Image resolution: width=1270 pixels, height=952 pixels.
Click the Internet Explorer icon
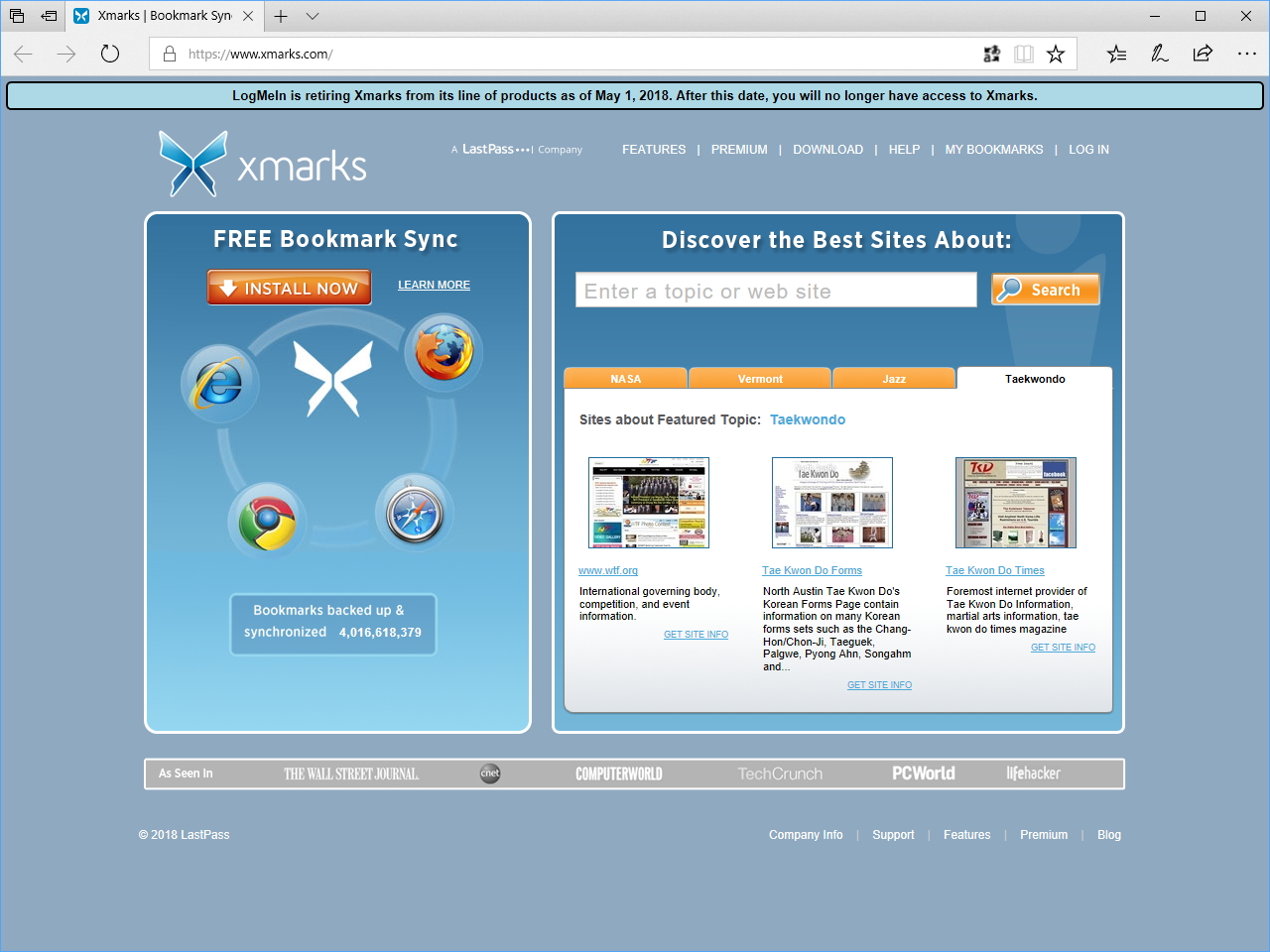(219, 383)
